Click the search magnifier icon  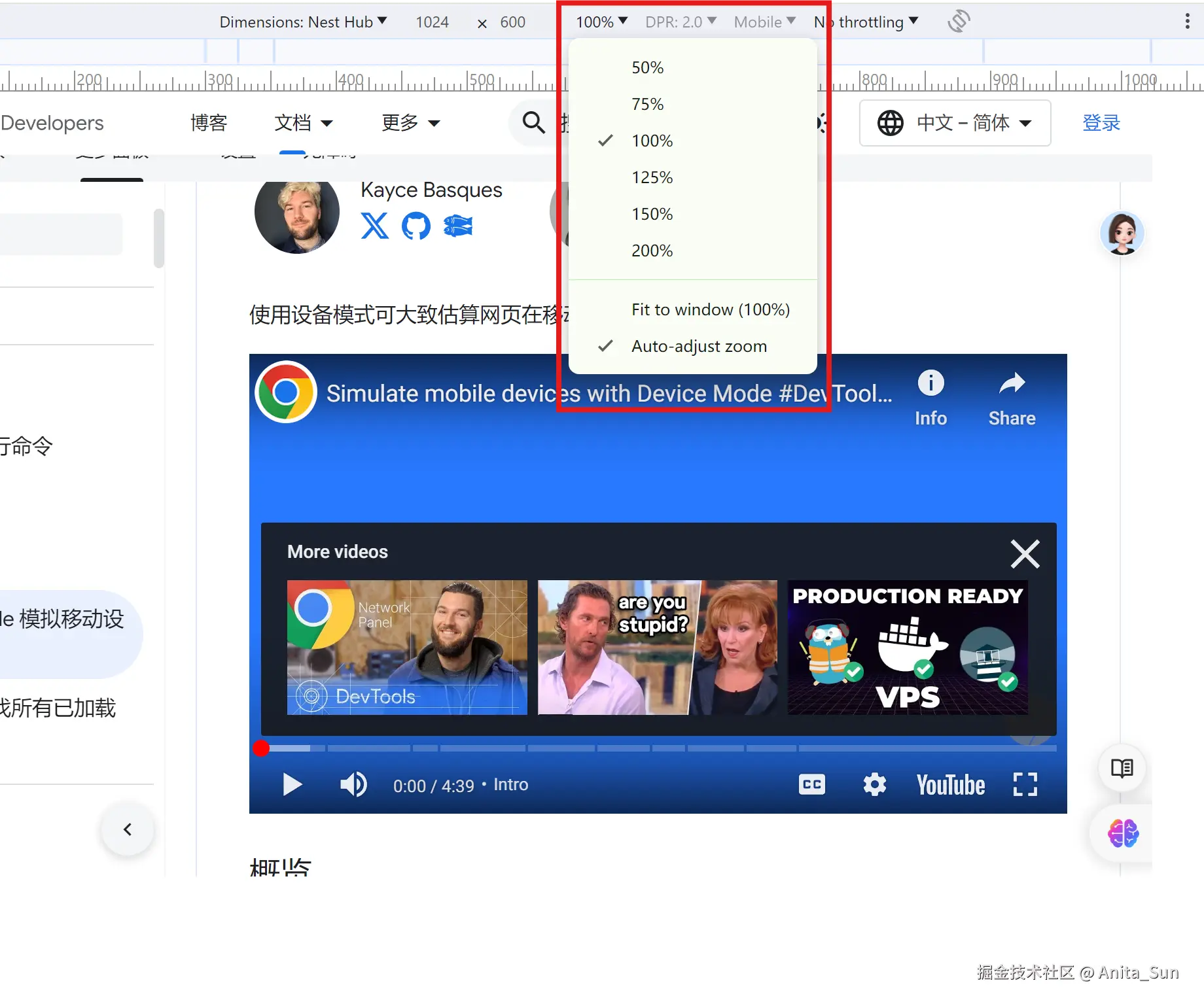pyautogui.click(x=533, y=122)
